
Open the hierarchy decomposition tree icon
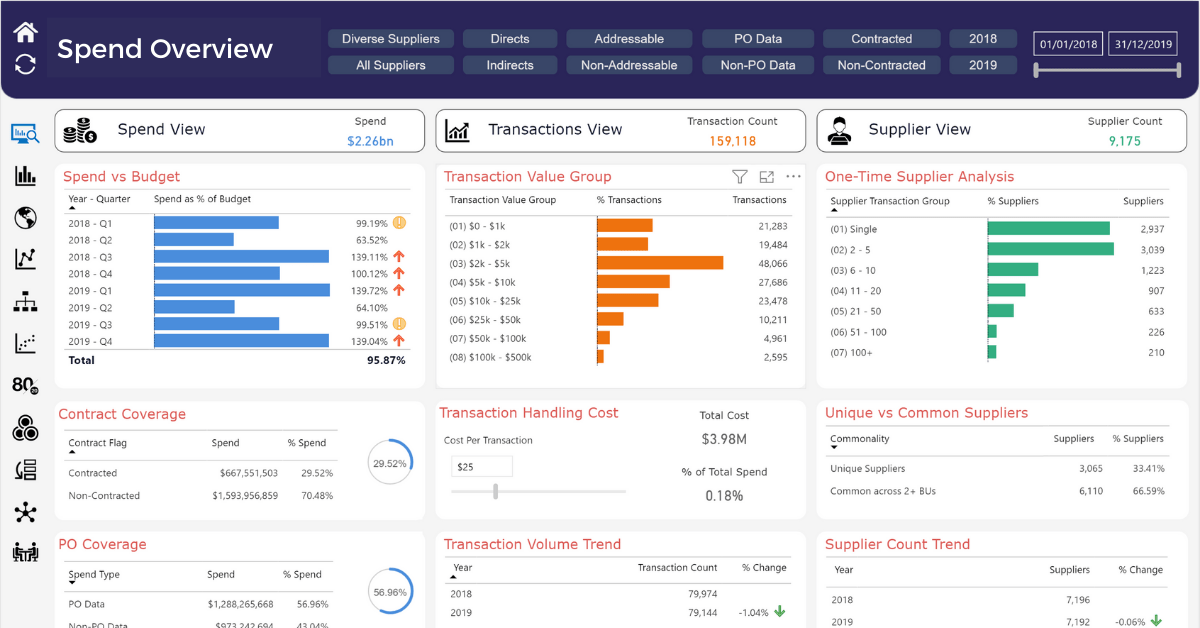tap(25, 300)
